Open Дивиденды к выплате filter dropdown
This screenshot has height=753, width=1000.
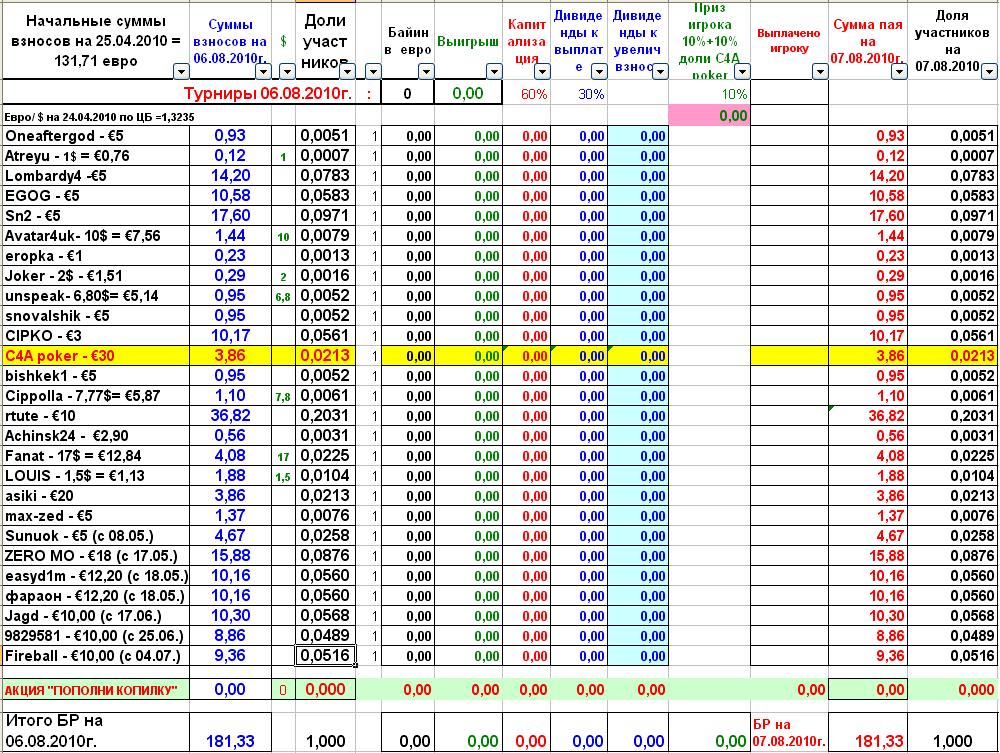(599, 71)
